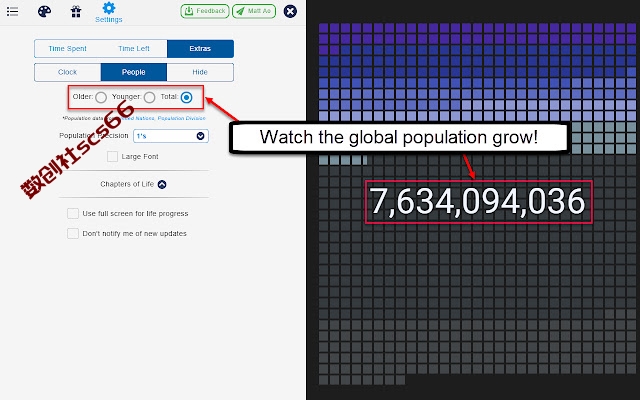This screenshot has height=400, width=640.
Task: Select the Extras tab
Action: pos(200,49)
